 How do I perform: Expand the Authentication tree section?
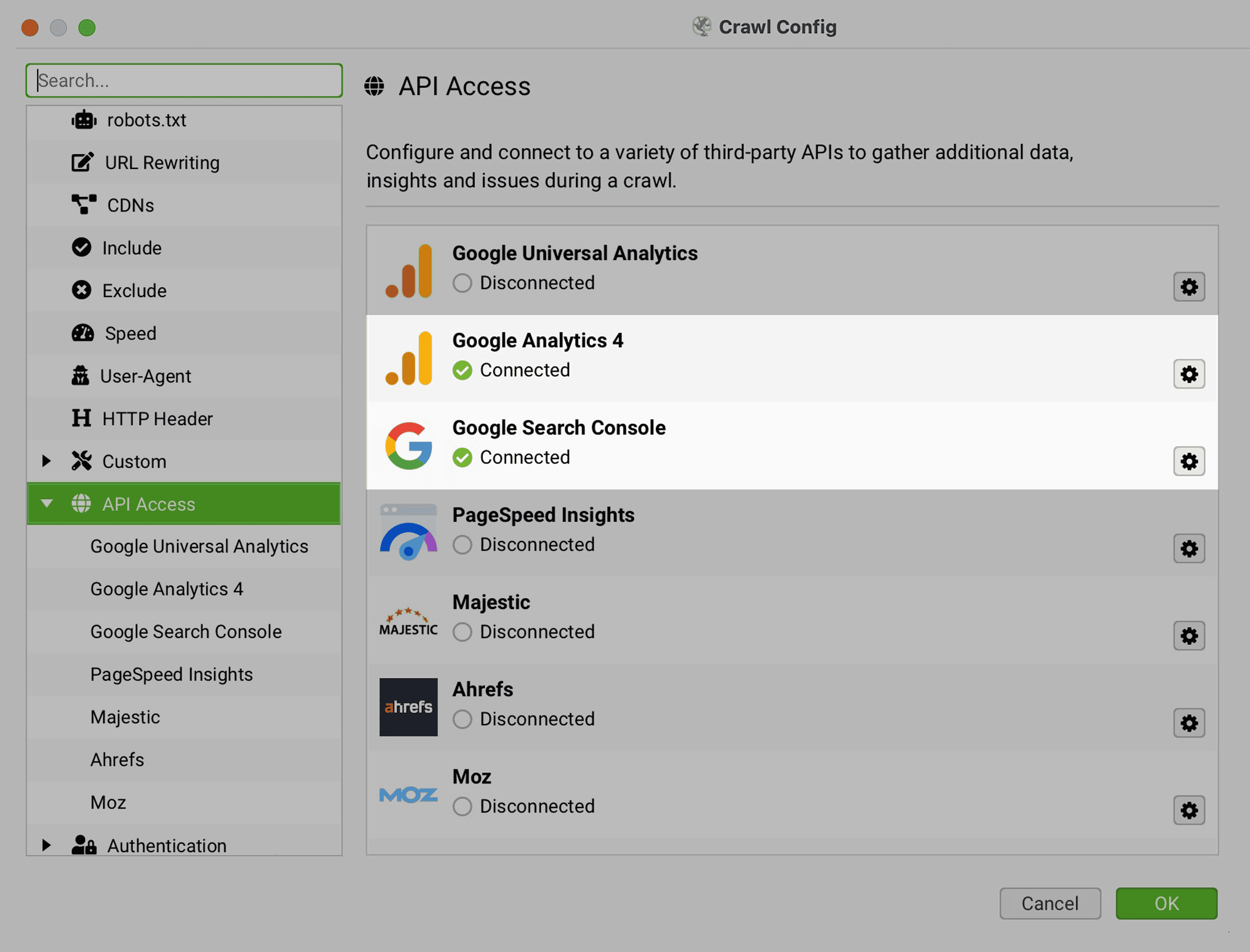(46, 845)
